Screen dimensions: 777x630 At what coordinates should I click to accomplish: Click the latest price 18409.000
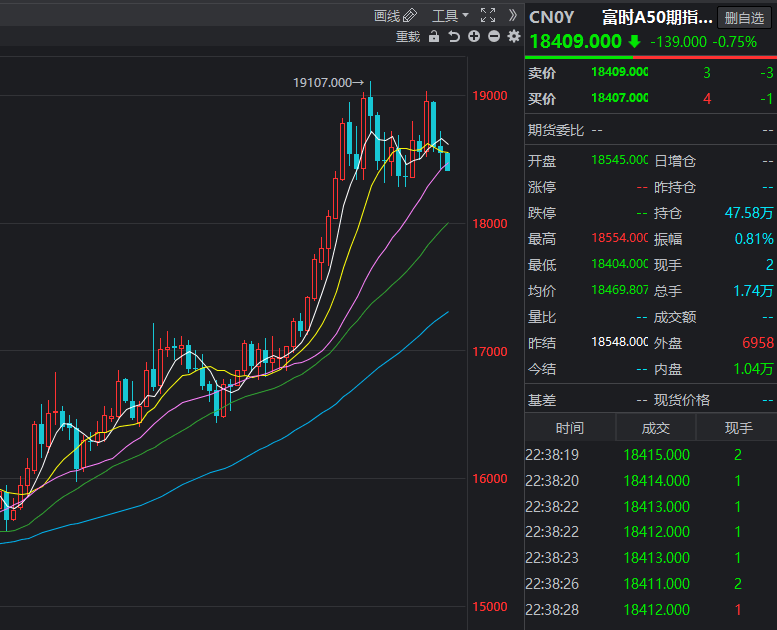click(x=575, y=41)
